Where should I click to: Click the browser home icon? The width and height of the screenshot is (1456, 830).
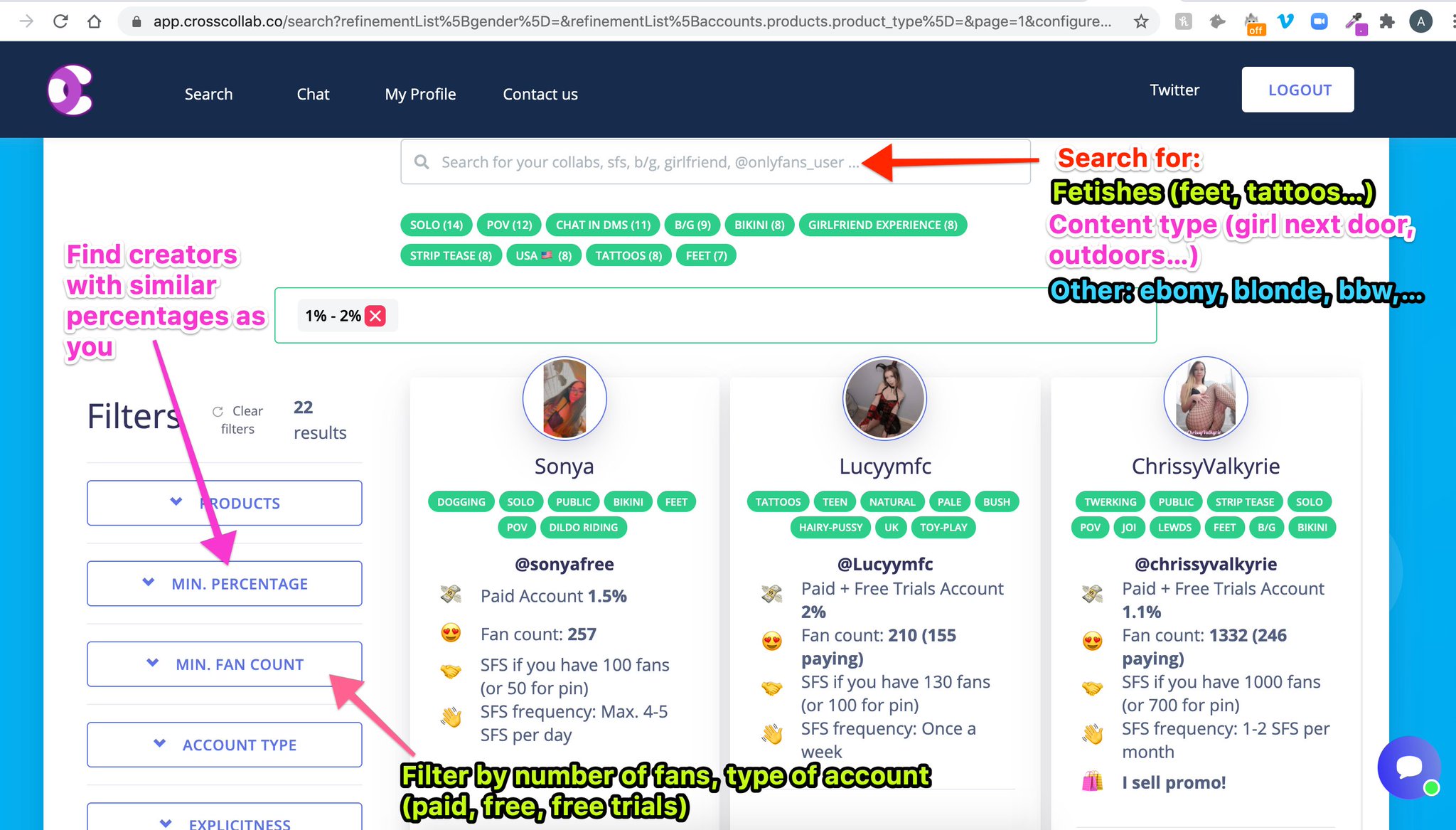point(94,21)
